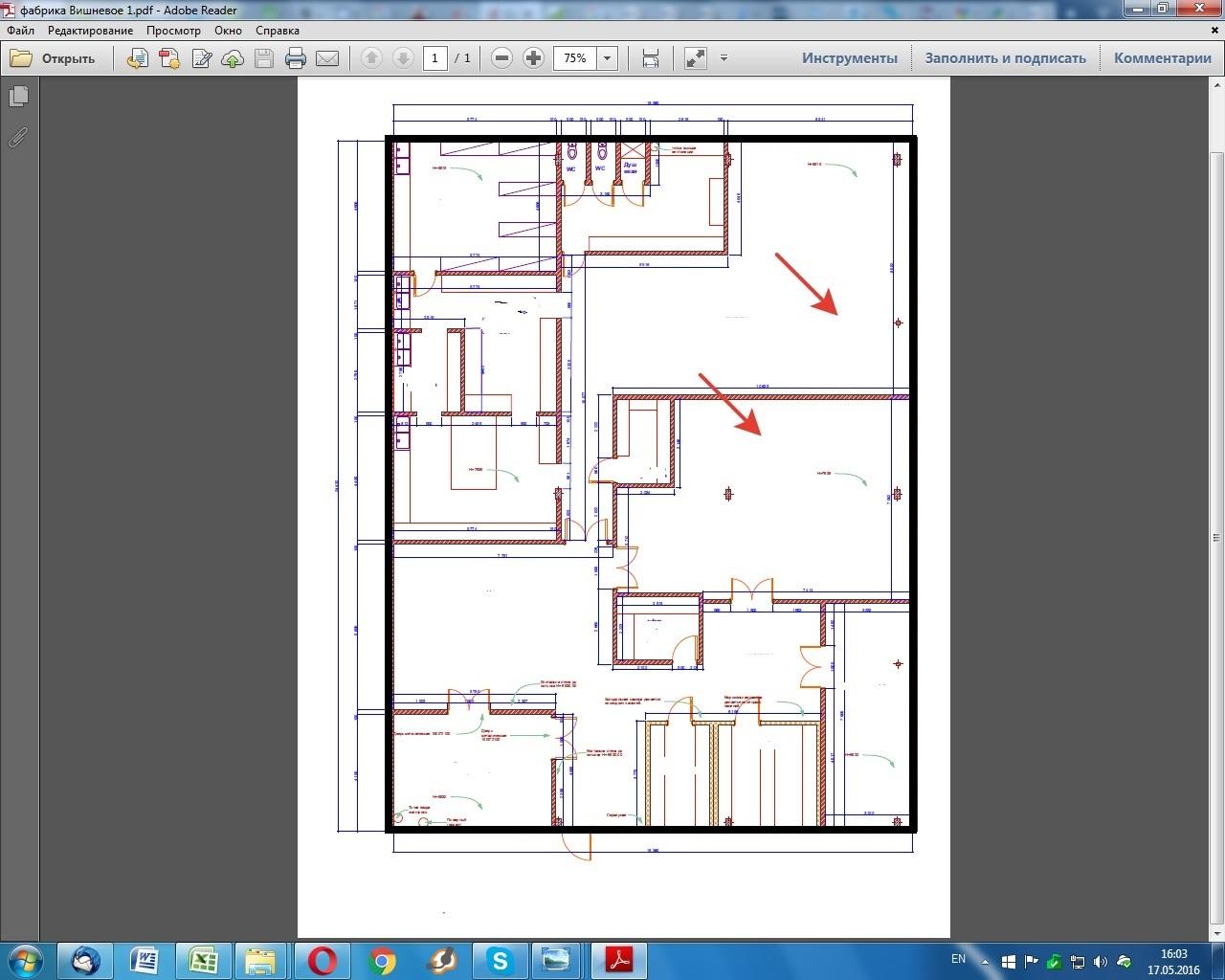This screenshot has width=1225, height=980.
Task: Show hidden system tray icons
Action: tap(987, 960)
